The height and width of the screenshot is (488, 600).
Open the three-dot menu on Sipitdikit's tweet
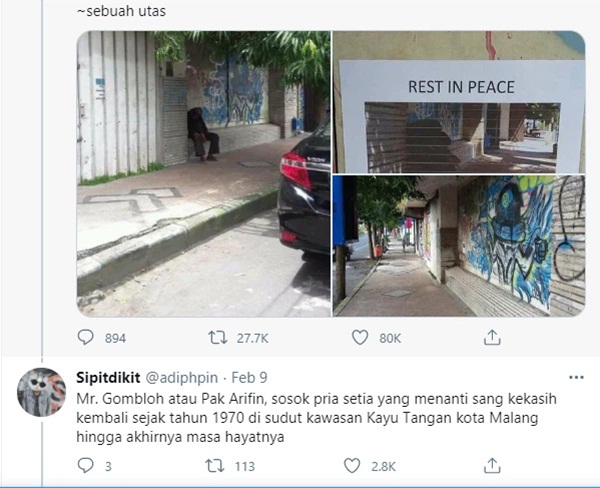[576, 377]
